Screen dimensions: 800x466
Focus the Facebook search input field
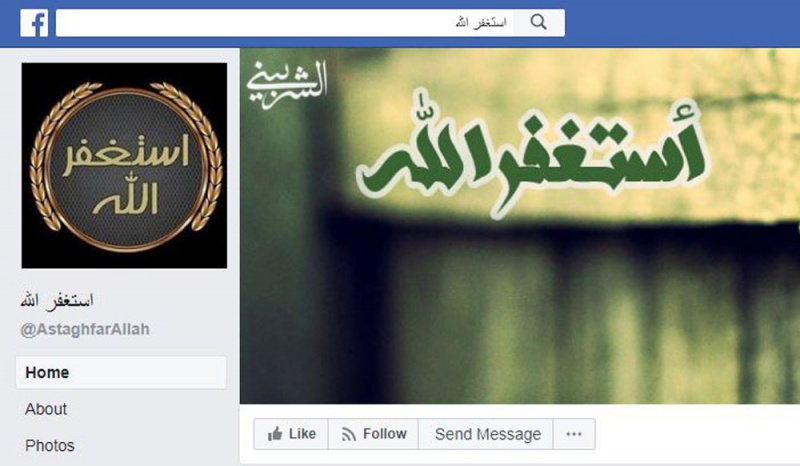pos(285,23)
